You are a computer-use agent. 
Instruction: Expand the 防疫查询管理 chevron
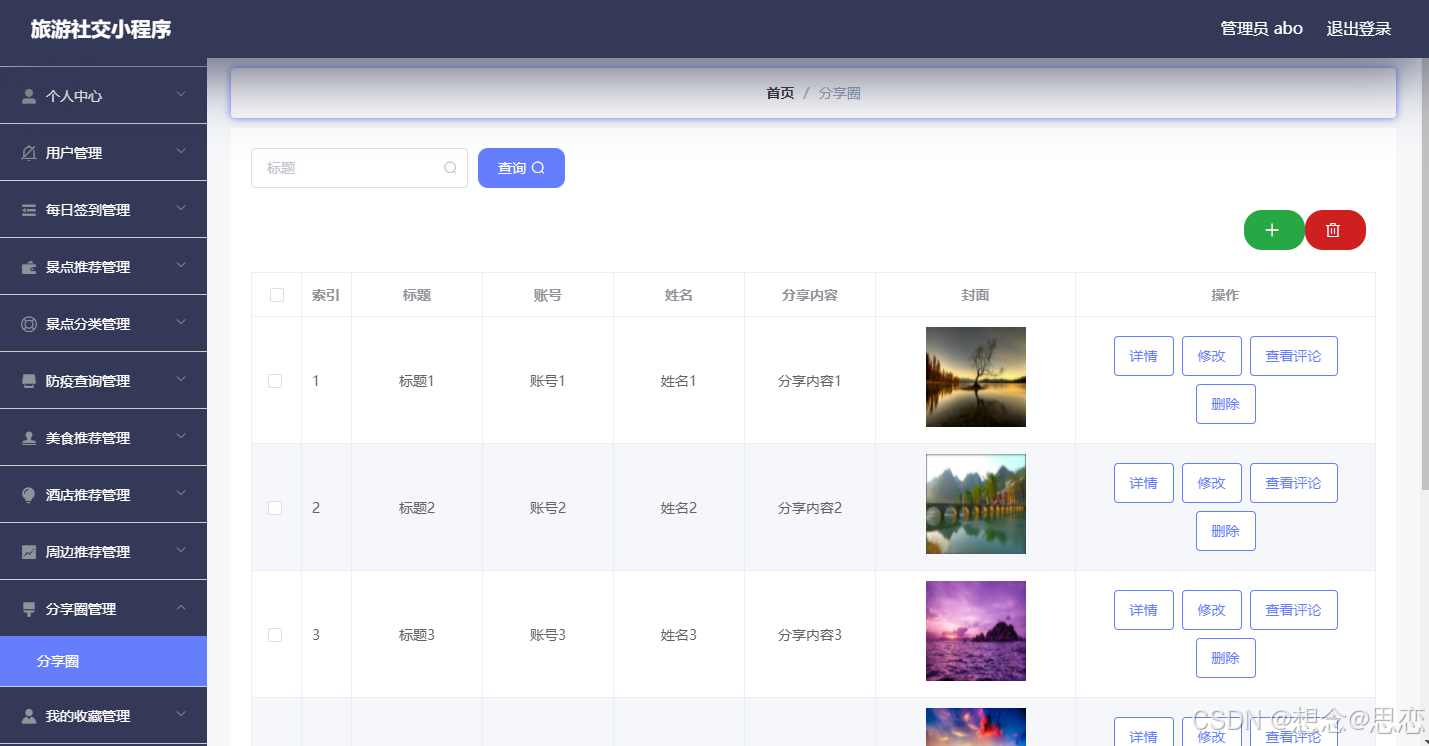point(181,379)
